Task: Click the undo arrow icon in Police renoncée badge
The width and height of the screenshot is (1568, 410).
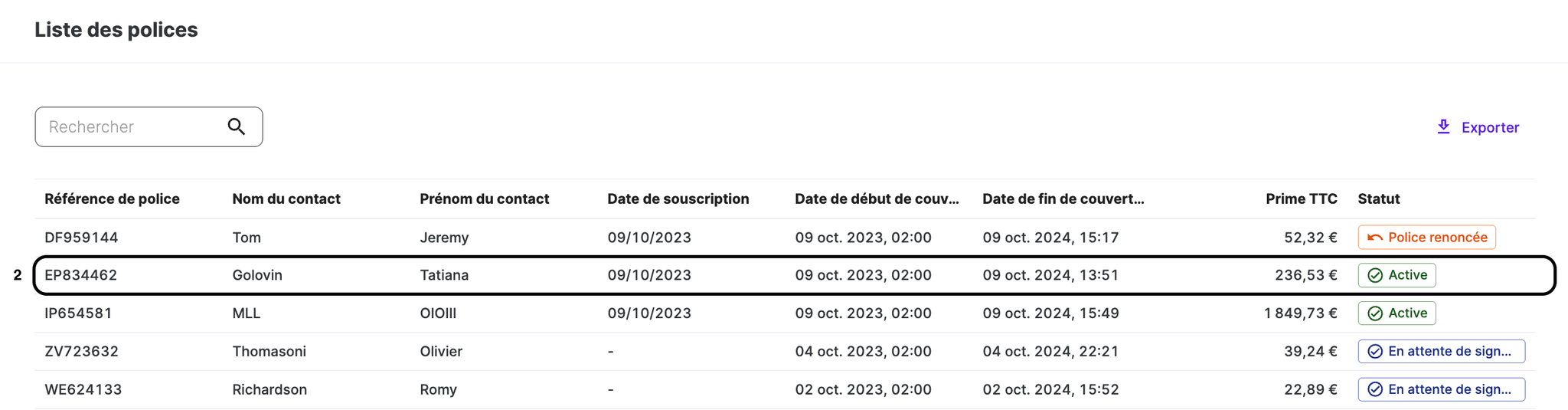Action: click(x=1375, y=238)
